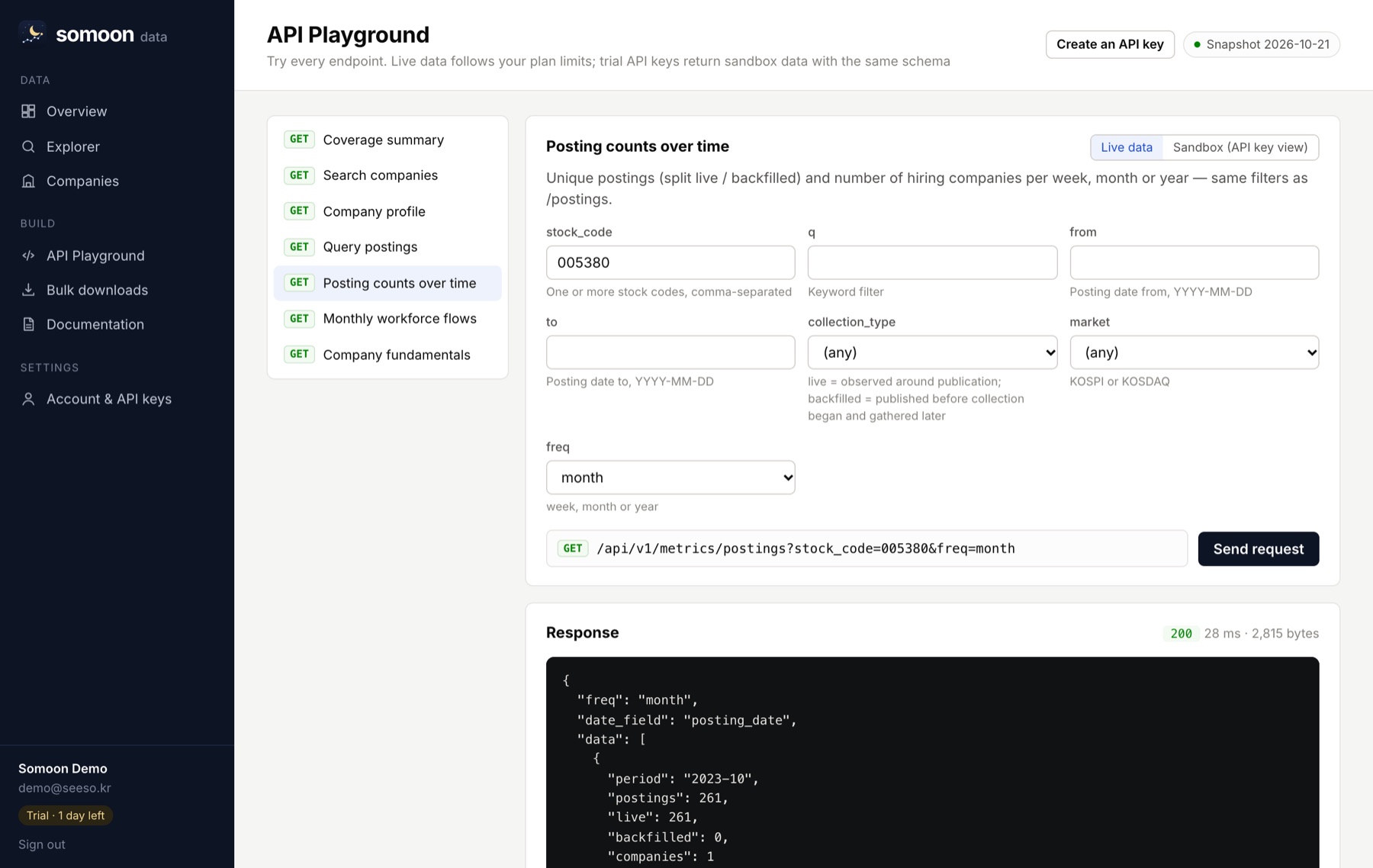Click the q keyword filter field
The width and height of the screenshot is (1373, 868).
pyautogui.click(x=932, y=262)
